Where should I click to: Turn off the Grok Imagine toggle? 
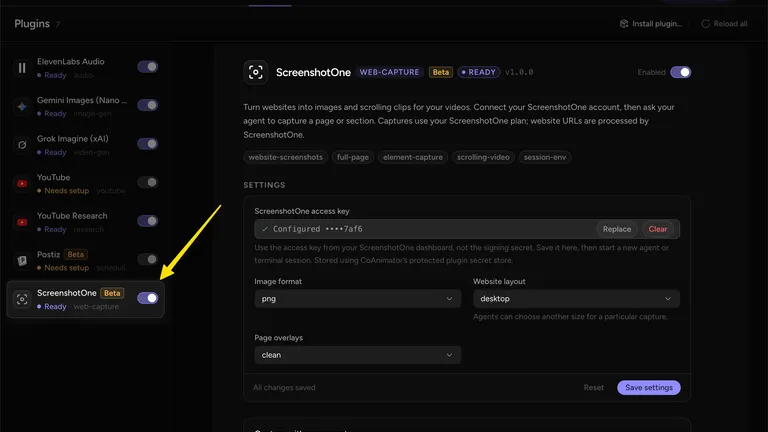[x=147, y=144]
